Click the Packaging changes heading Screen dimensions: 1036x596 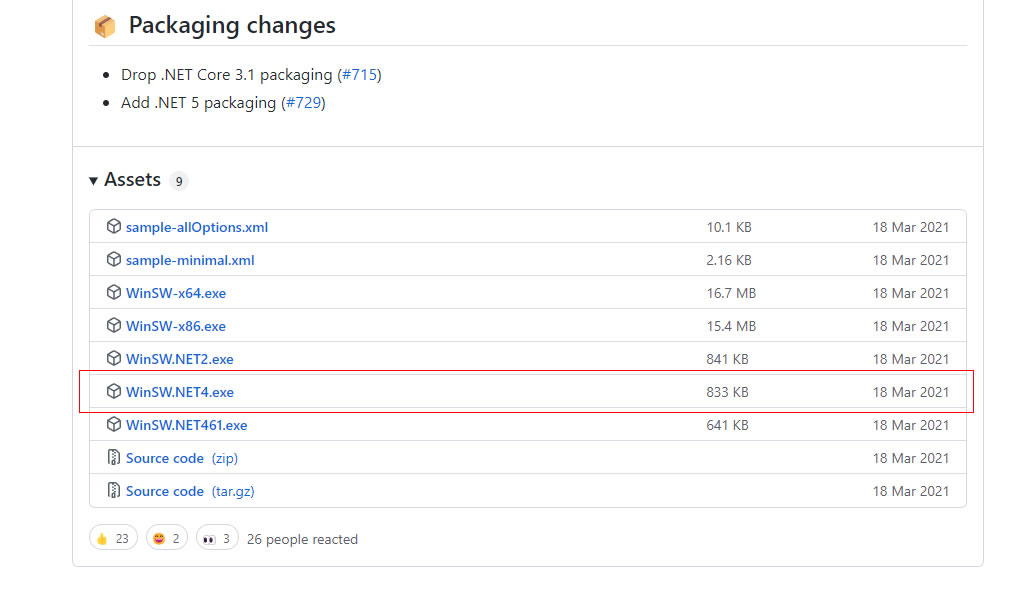[x=232, y=26]
